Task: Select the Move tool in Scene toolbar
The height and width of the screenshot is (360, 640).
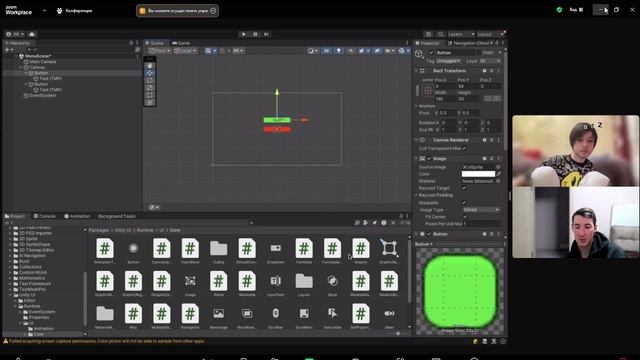Action: pos(150,73)
